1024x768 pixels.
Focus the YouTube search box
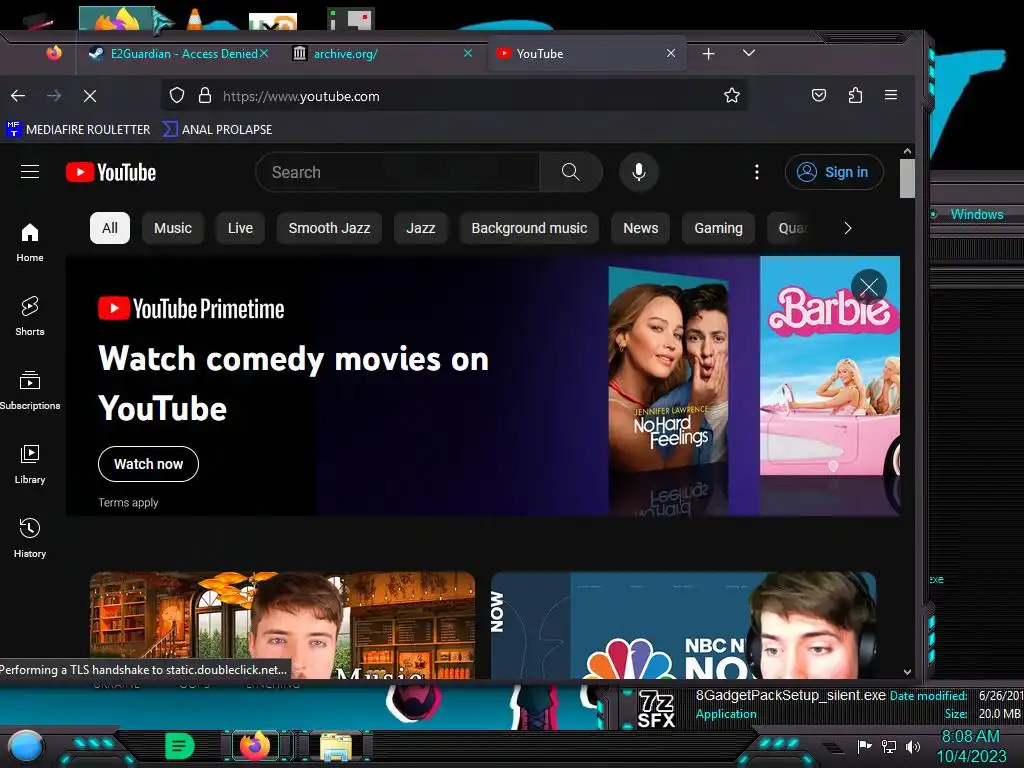398,172
